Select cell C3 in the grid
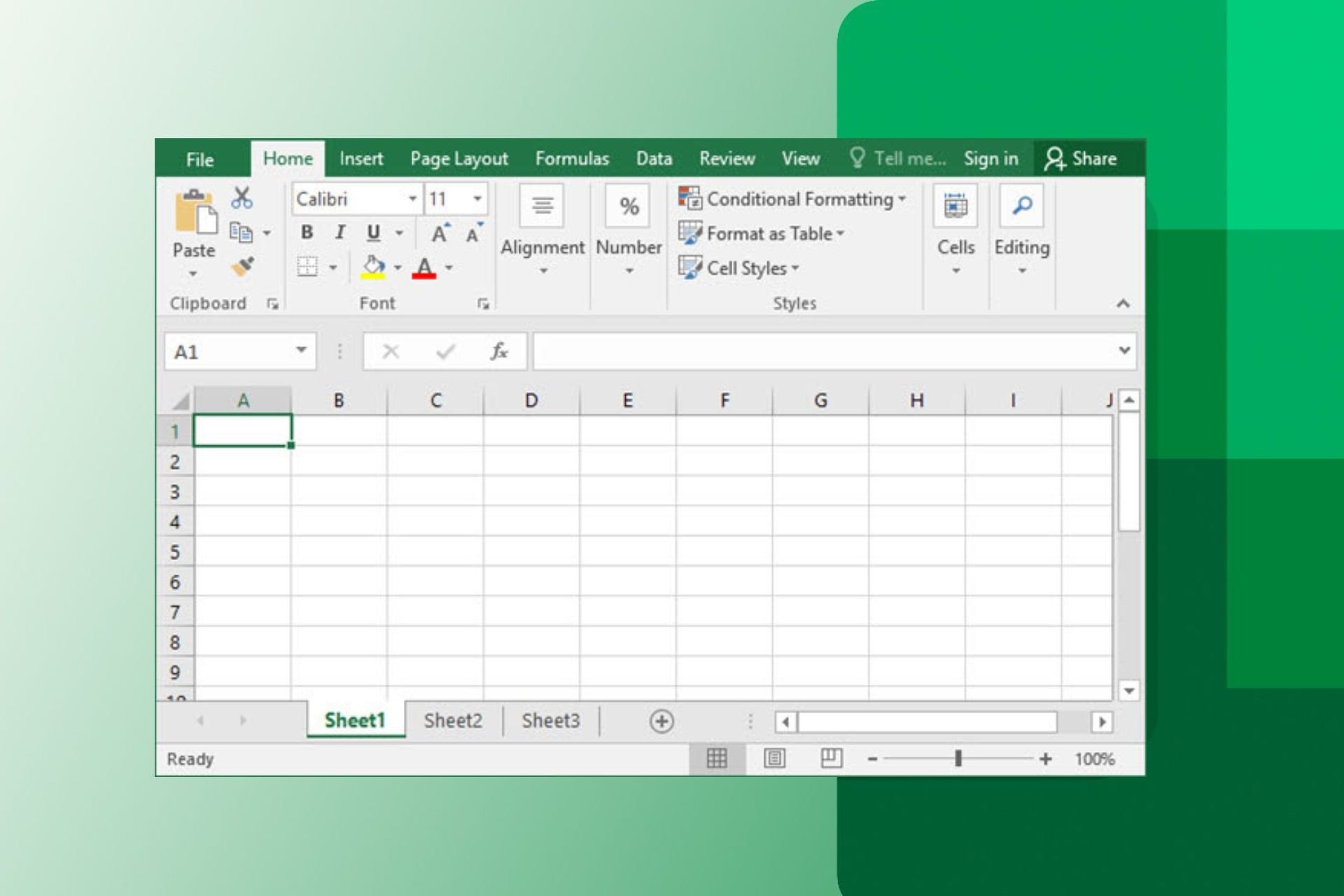The image size is (1344, 896). click(x=435, y=491)
